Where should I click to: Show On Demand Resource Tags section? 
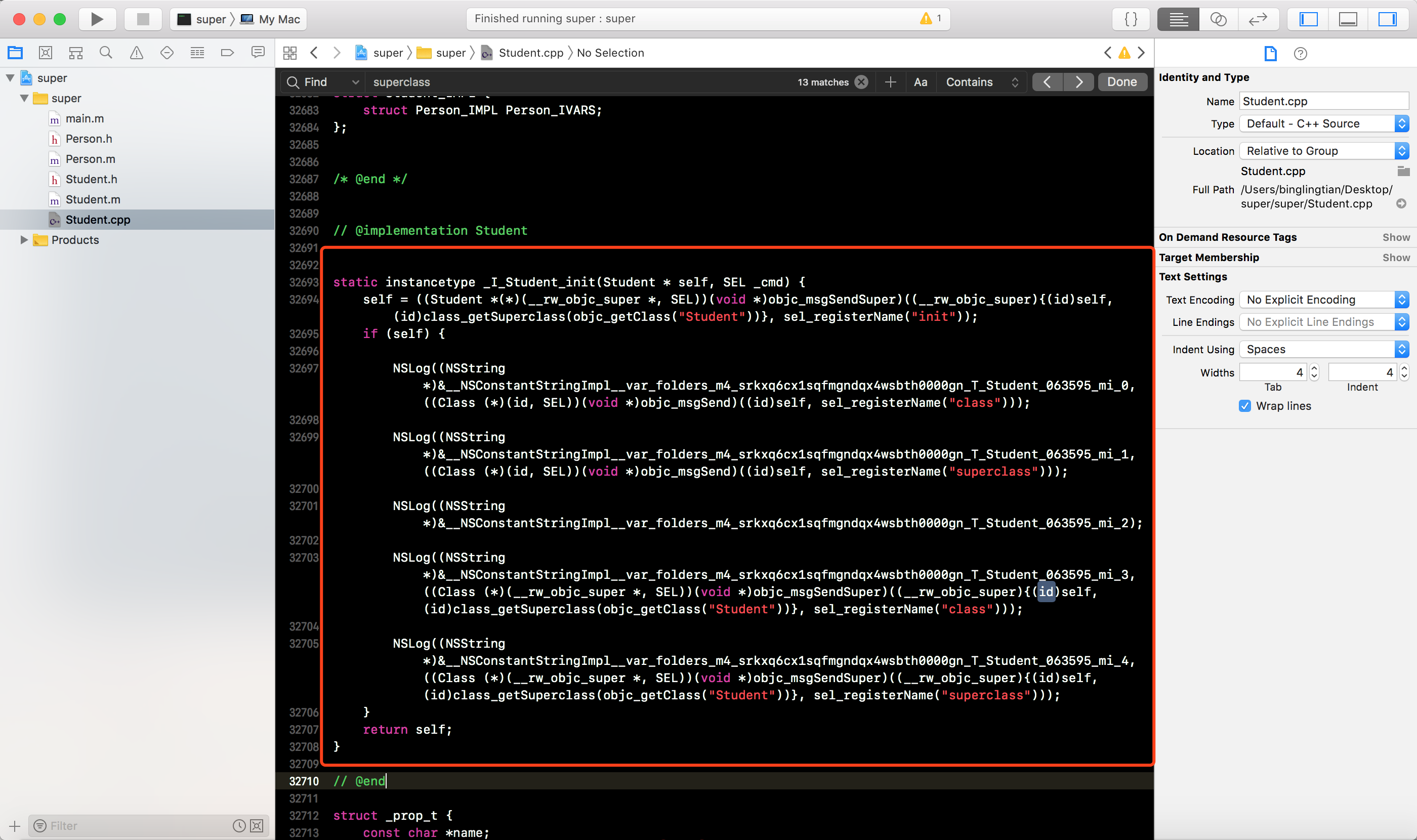point(1395,237)
